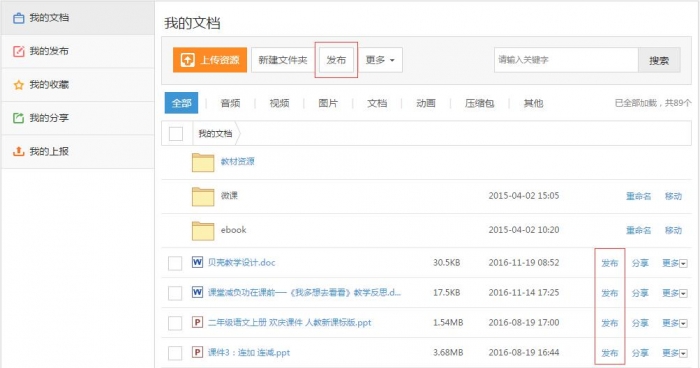The height and width of the screenshot is (368, 700).
Task: Share 课件3 ppt via 分享
Action: pos(640,353)
